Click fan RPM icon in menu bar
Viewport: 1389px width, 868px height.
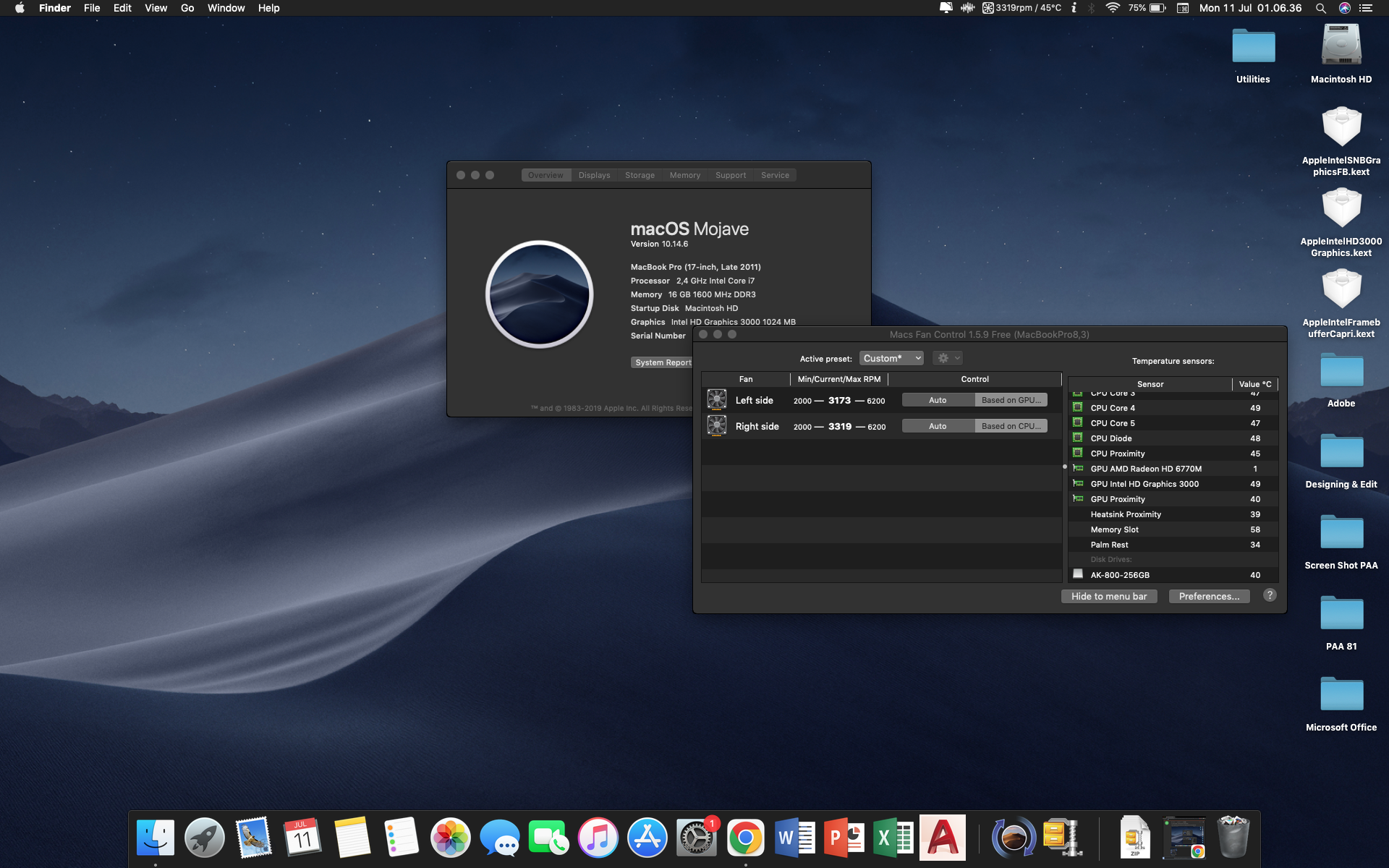tap(987, 8)
